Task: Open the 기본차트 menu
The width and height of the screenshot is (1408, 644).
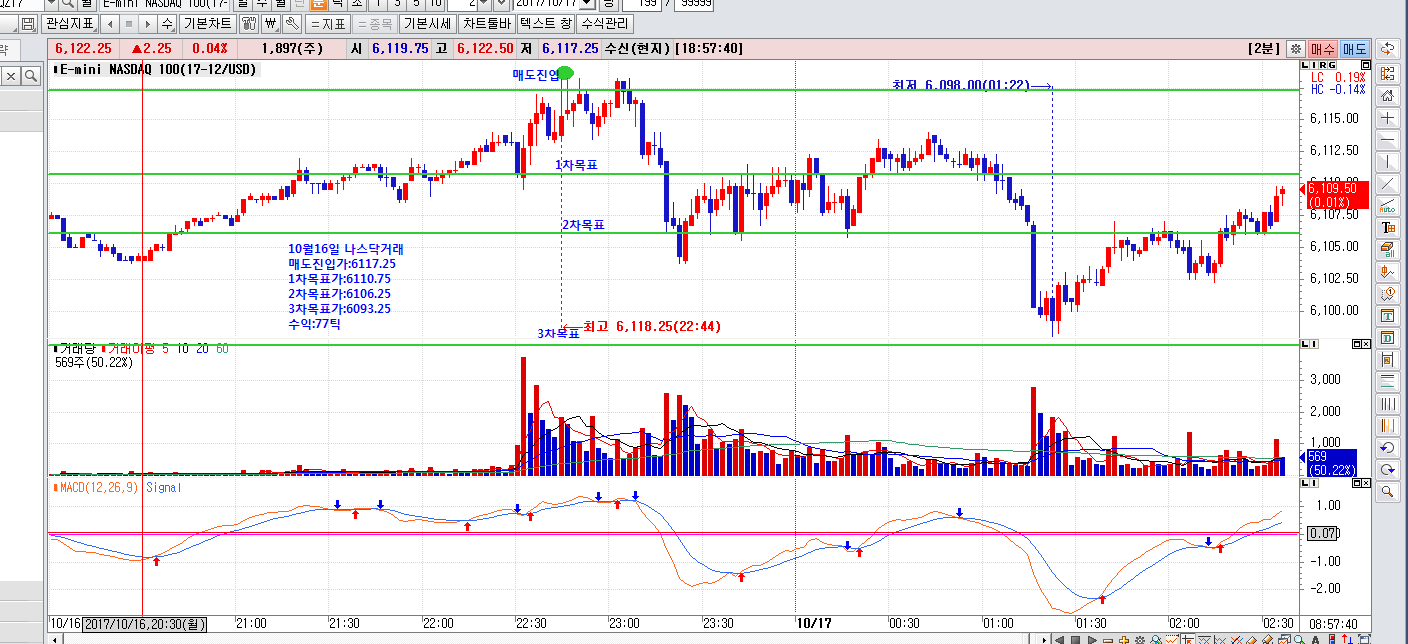Action: [208, 23]
